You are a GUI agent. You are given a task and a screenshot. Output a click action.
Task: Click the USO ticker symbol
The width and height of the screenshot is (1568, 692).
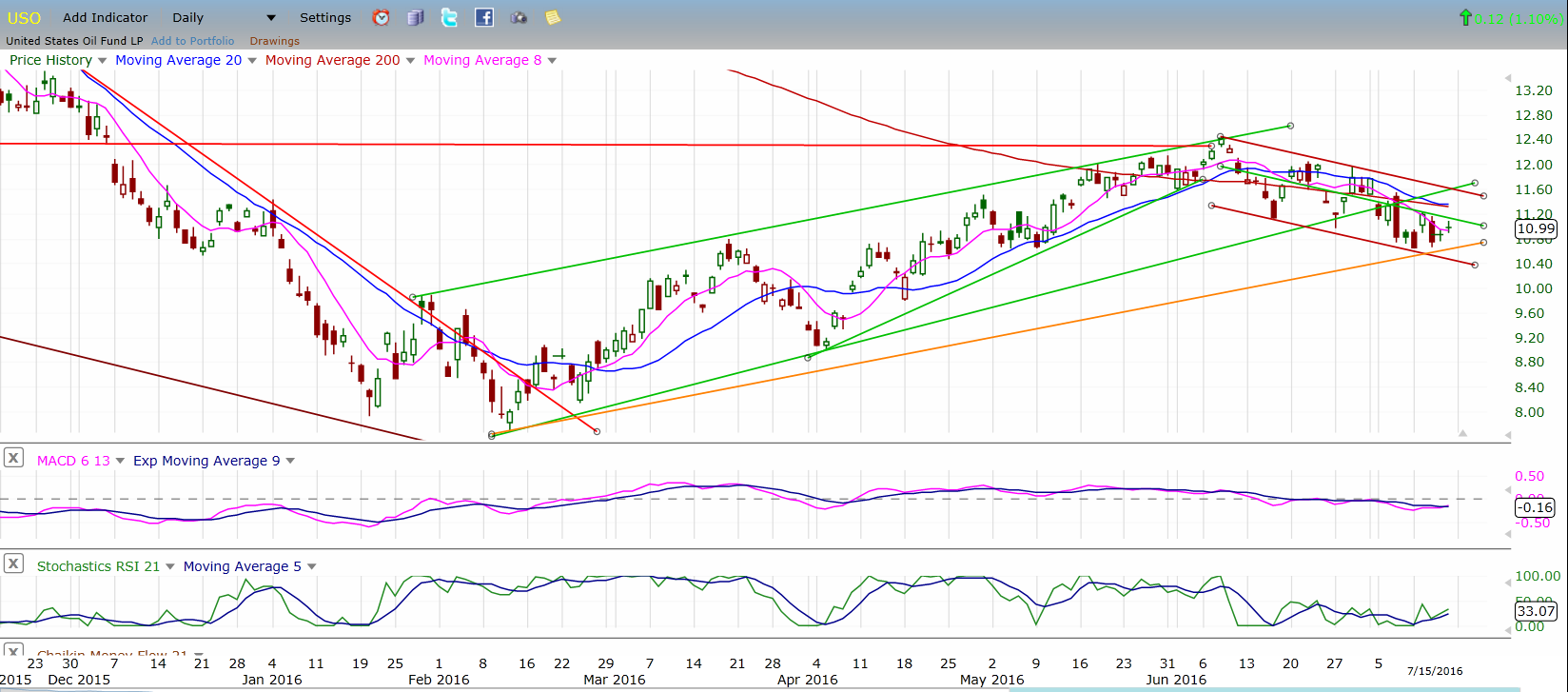24,18
